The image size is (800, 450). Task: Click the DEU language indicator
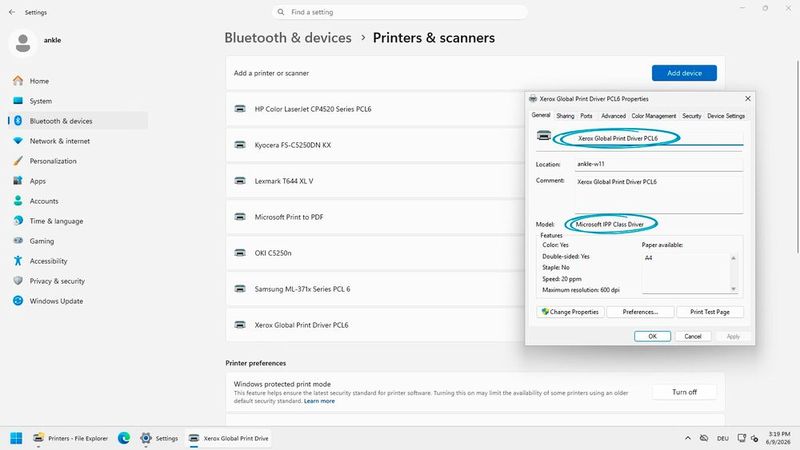tap(722, 438)
